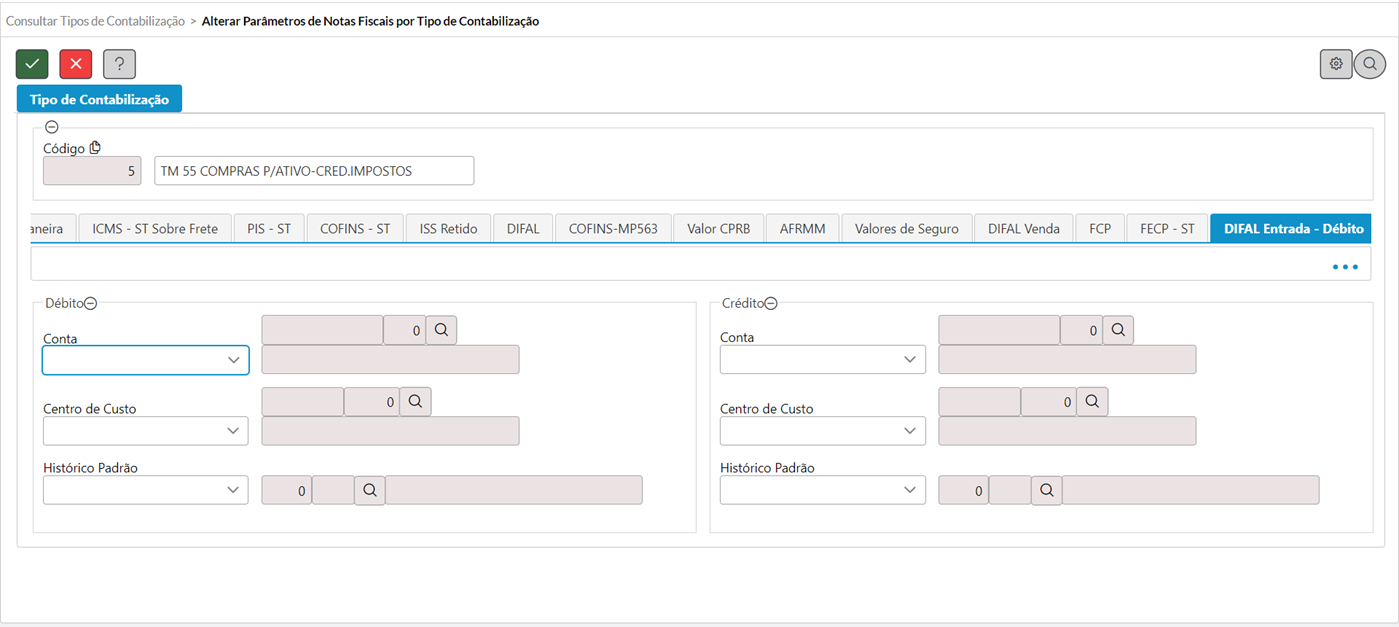The height and width of the screenshot is (627, 1399).
Task: Cancel editing with the red X button
Action: coord(76,64)
